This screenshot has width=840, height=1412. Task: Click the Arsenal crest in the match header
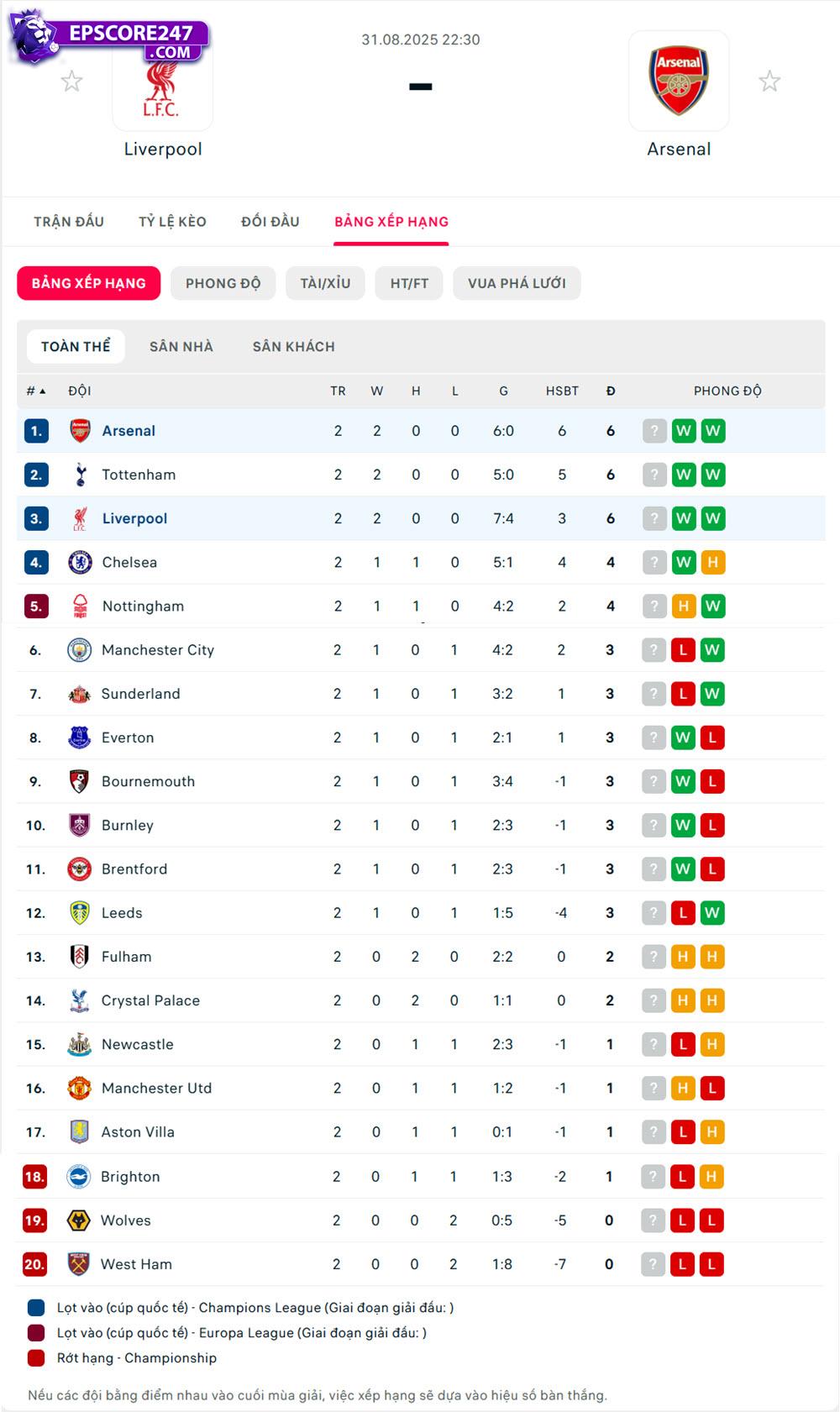point(679,81)
